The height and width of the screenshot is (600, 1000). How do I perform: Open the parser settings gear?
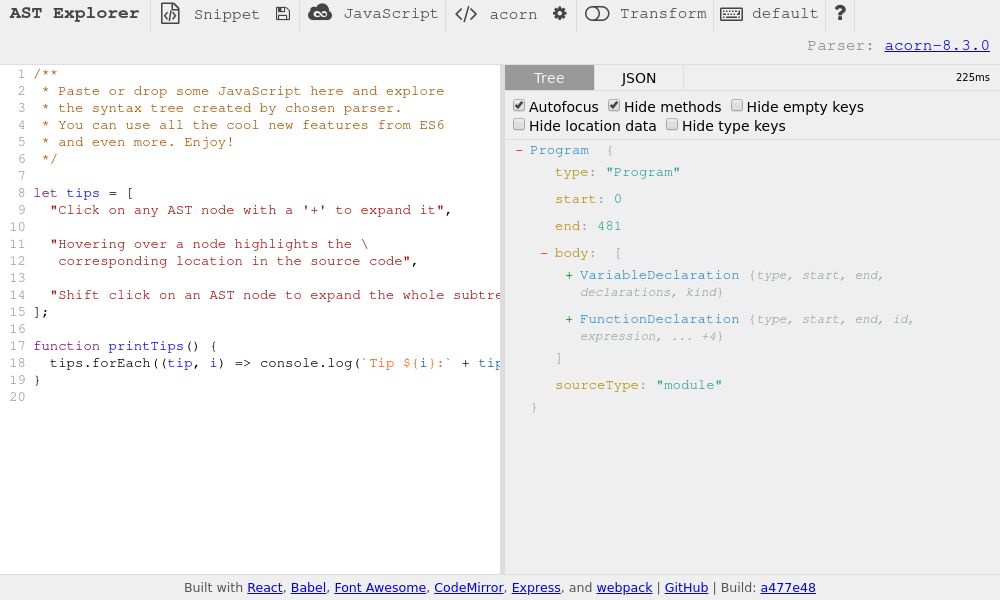tap(560, 14)
